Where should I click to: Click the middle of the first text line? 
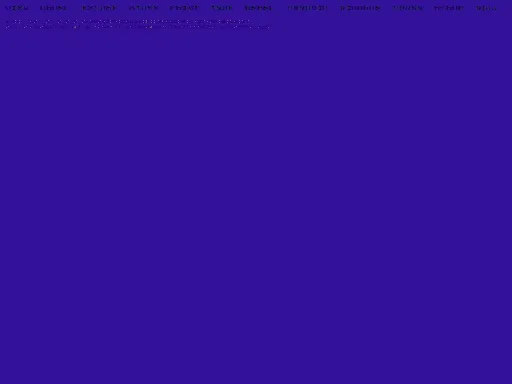tap(128, 22)
